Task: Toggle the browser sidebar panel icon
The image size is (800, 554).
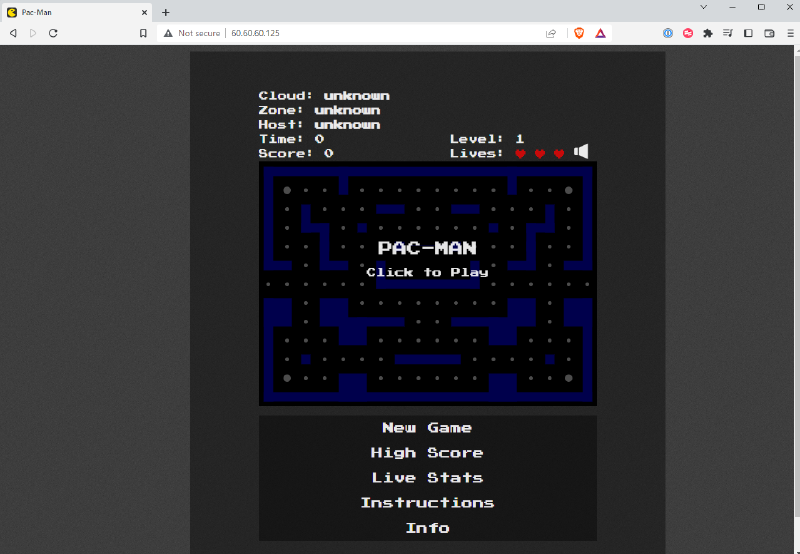Action: coord(748,33)
